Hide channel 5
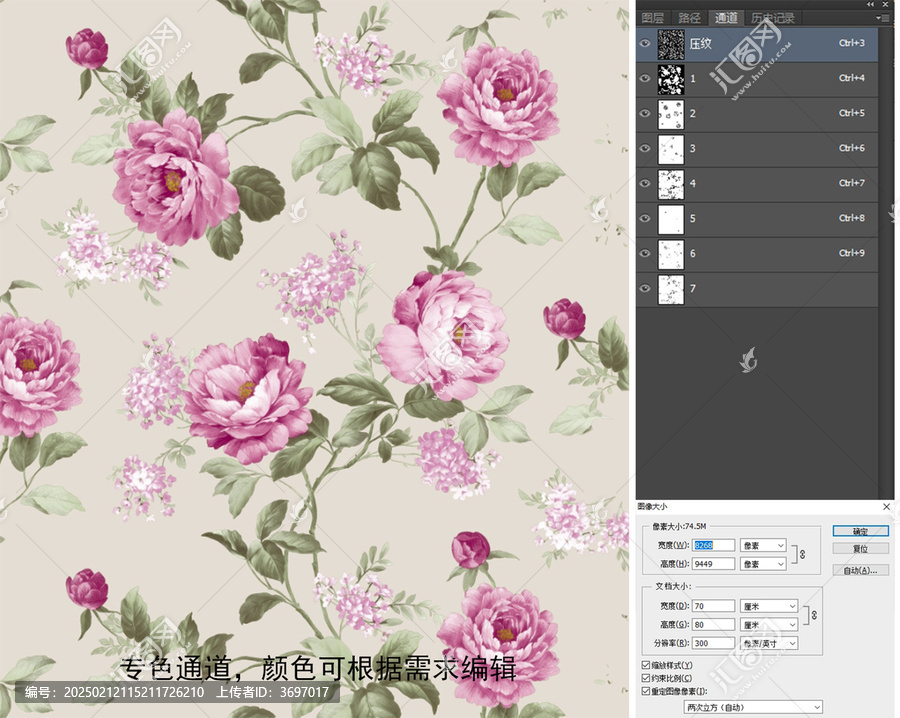 click(x=645, y=218)
